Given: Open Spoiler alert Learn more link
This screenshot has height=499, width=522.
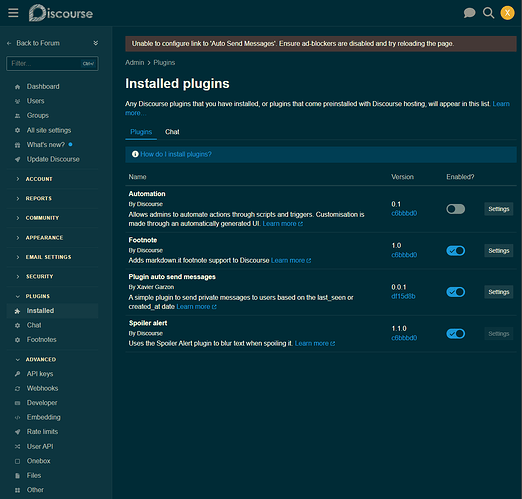Looking at the screenshot, I should click(315, 343).
